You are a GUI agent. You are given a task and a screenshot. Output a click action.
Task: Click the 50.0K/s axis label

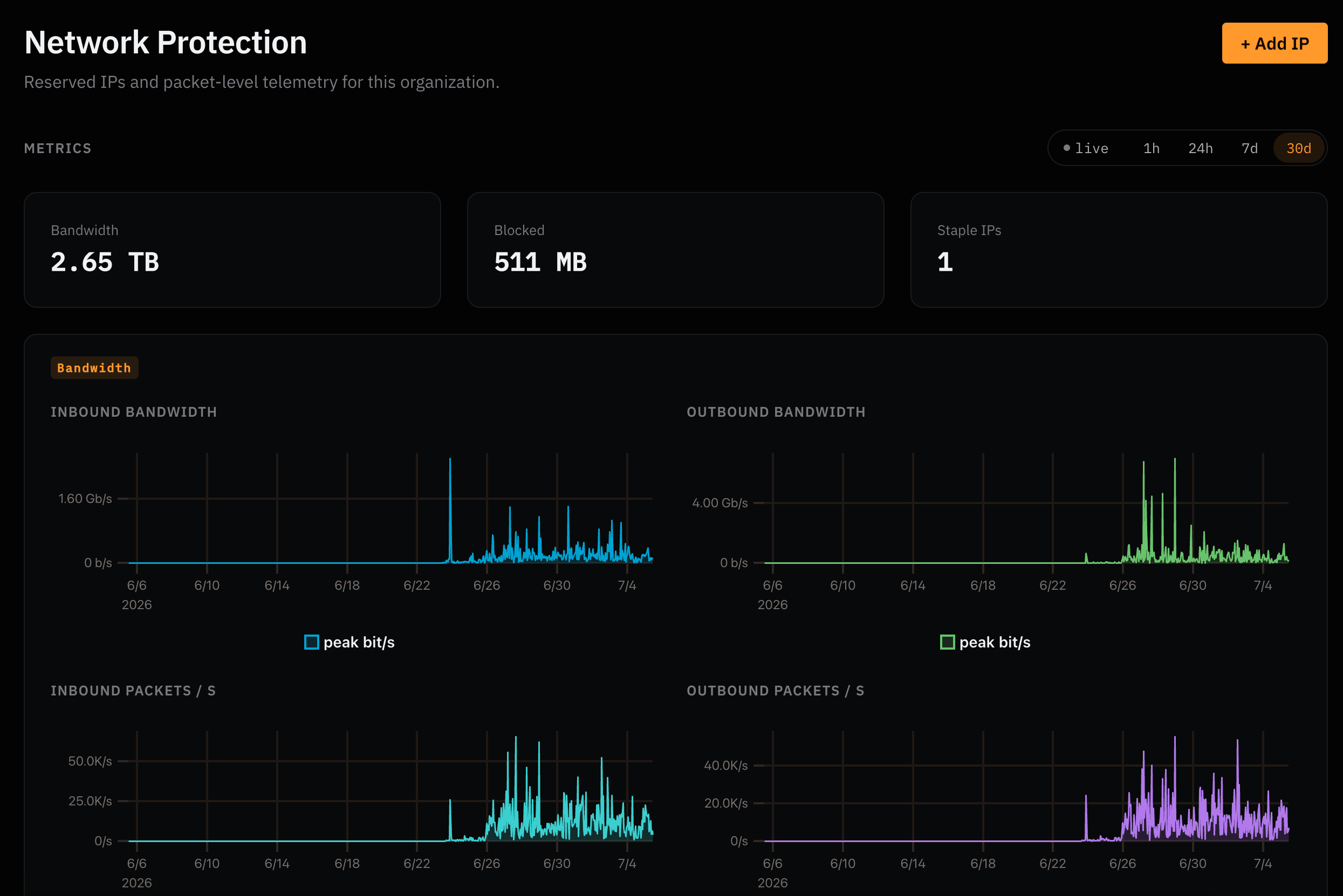[90, 761]
